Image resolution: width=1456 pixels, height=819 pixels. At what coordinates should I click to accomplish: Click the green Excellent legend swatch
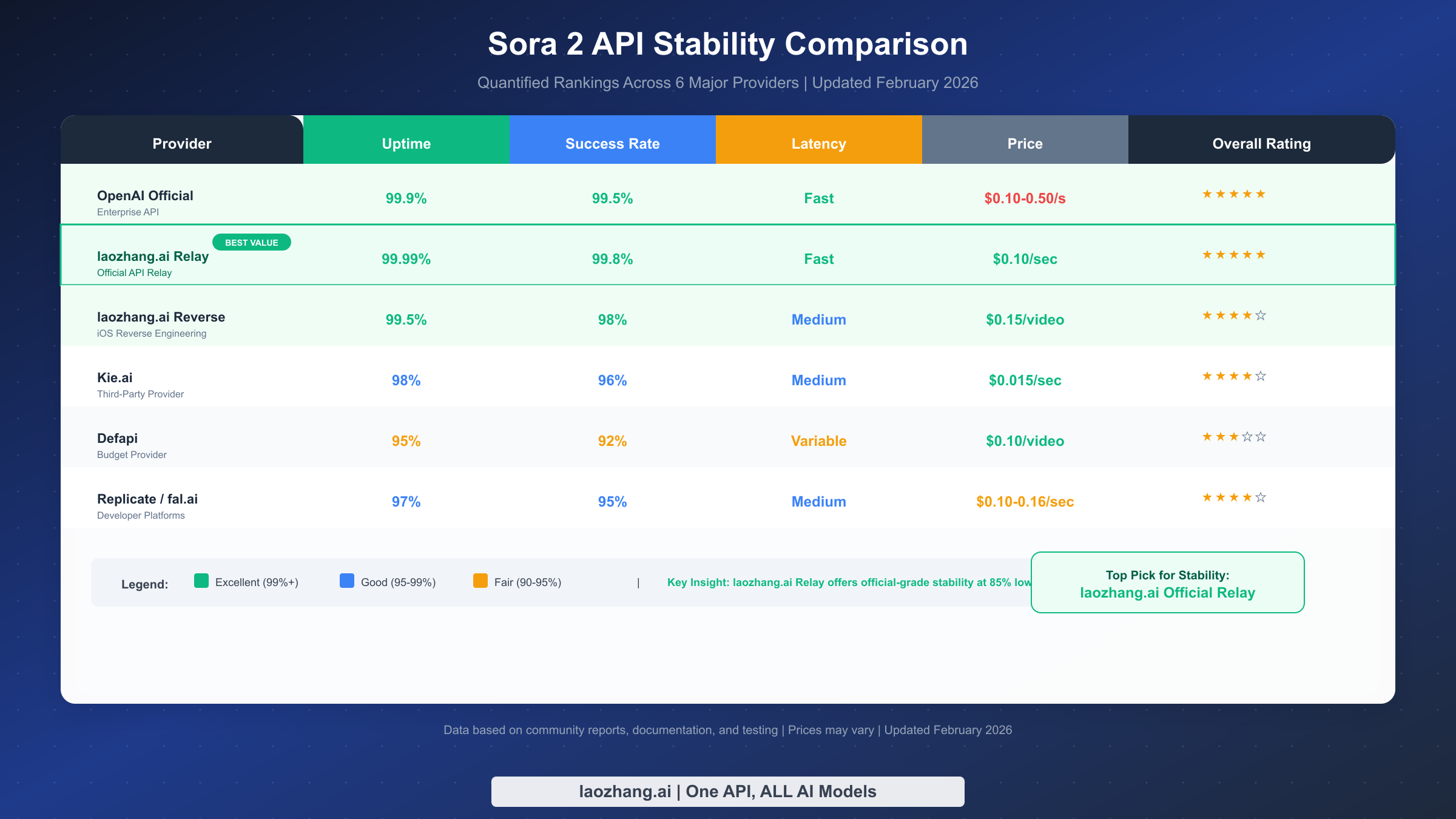(x=201, y=581)
